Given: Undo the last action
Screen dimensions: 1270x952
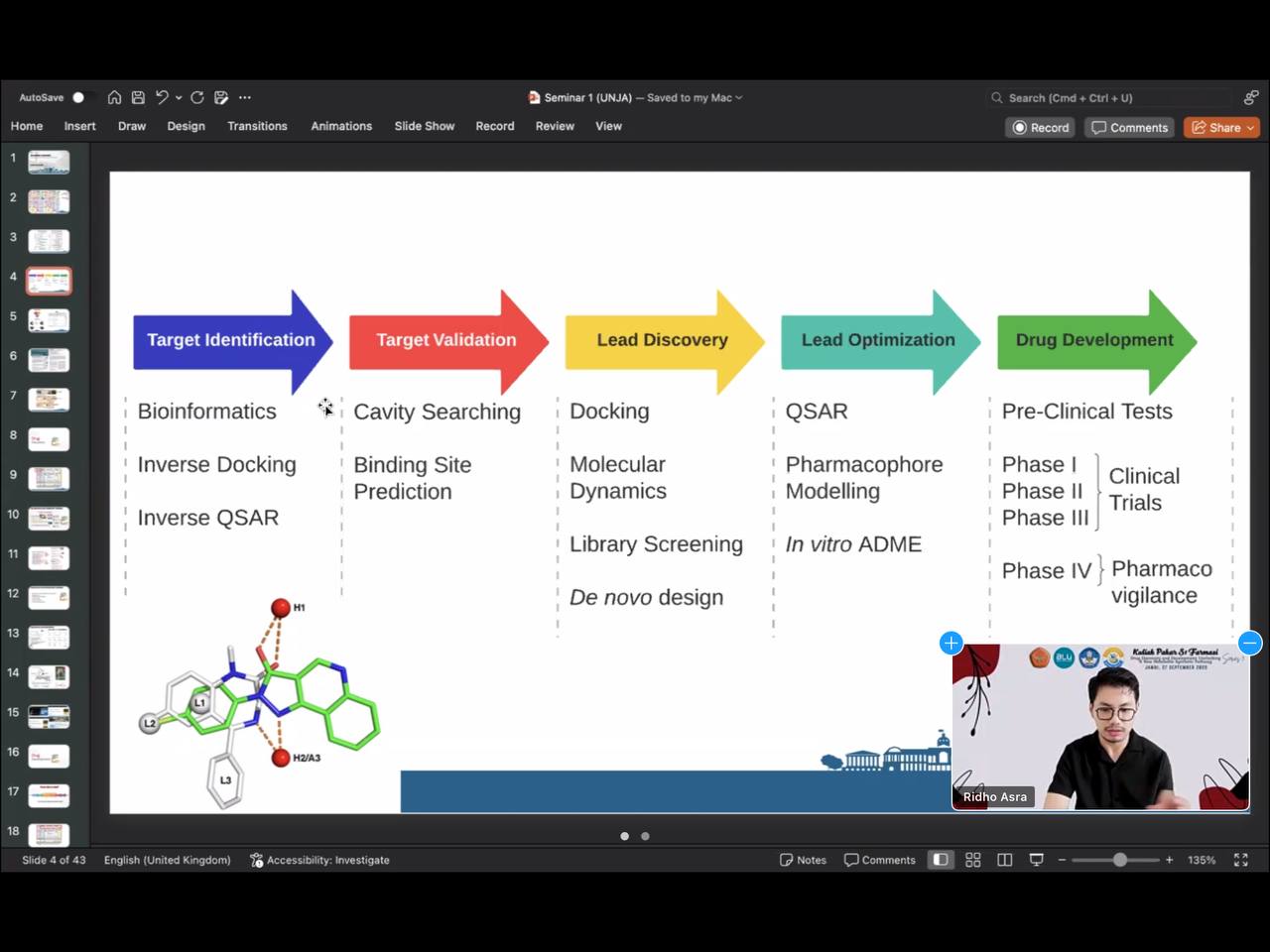Looking at the screenshot, I should tap(162, 97).
